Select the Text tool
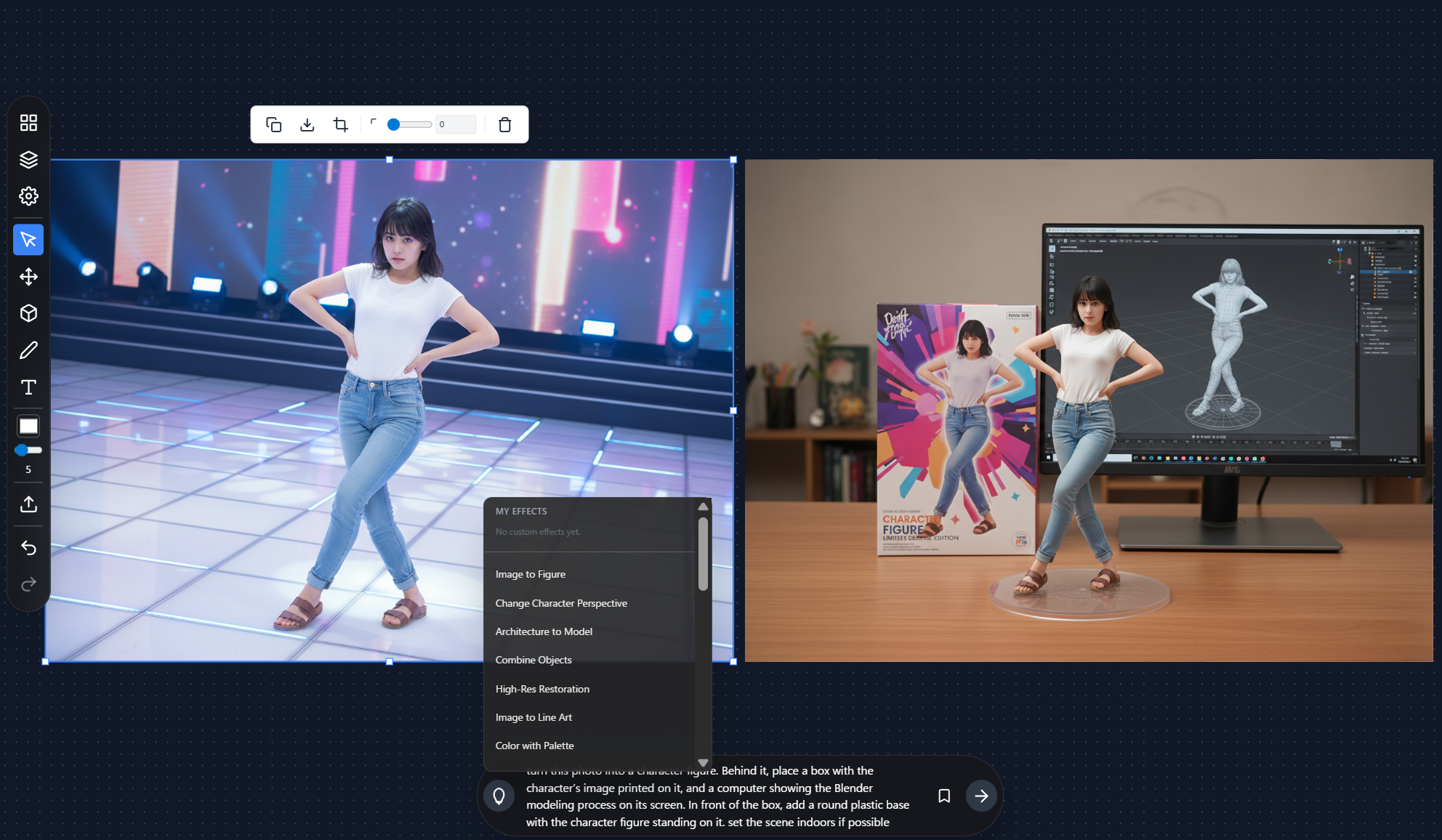 (28, 387)
